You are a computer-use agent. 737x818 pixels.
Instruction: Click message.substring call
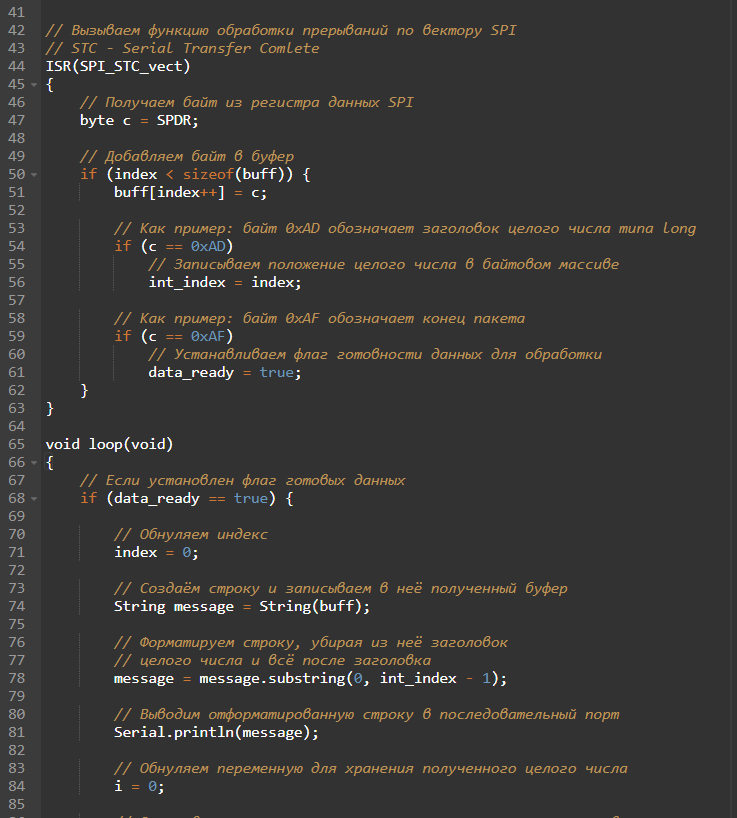click(272, 678)
